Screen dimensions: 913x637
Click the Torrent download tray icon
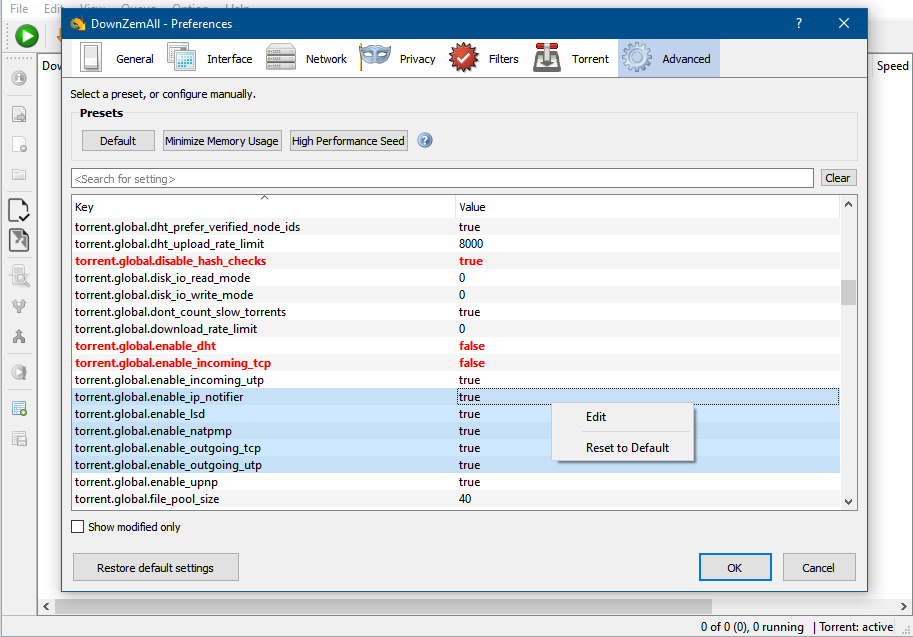547,57
